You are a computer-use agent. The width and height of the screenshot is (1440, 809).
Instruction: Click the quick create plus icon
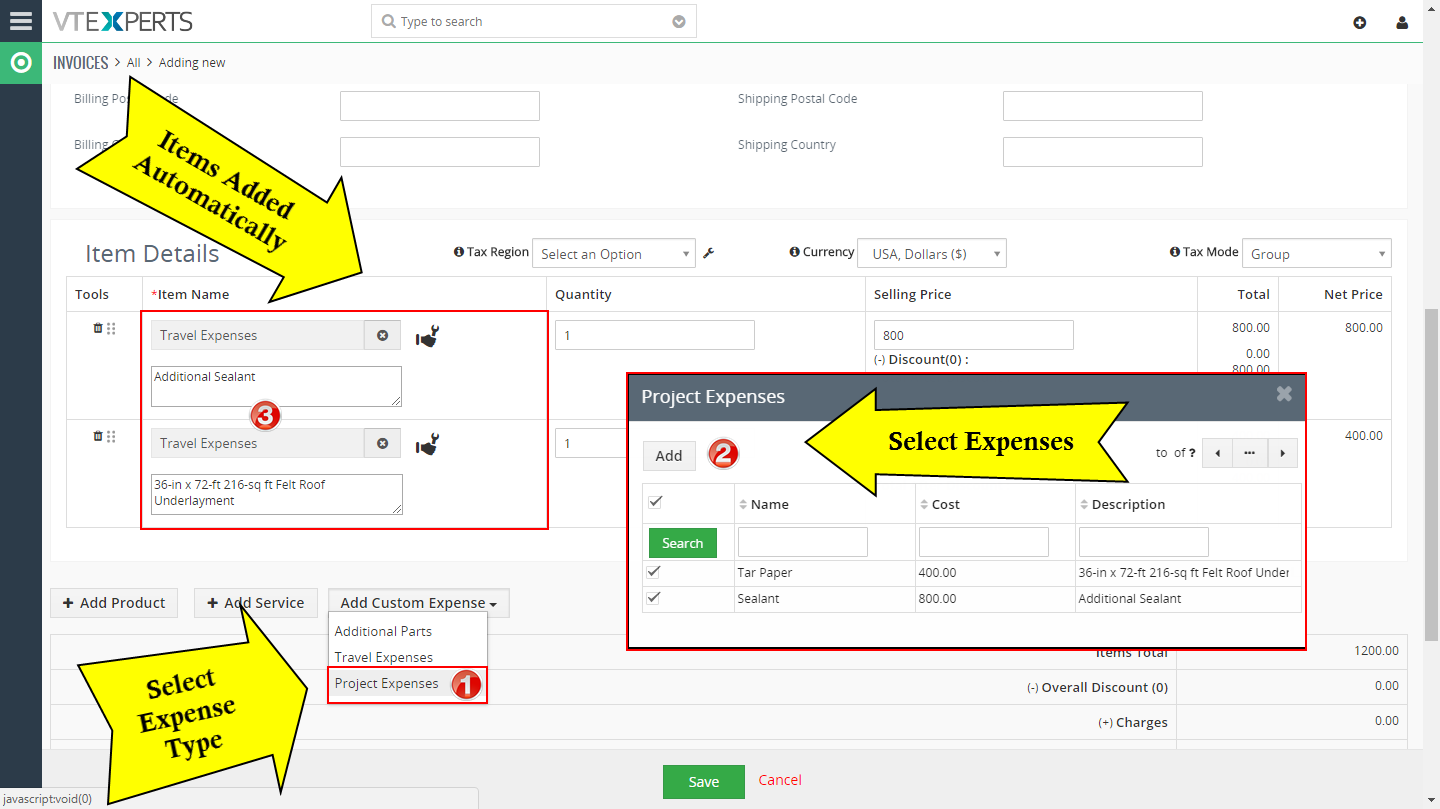(1360, 22)
